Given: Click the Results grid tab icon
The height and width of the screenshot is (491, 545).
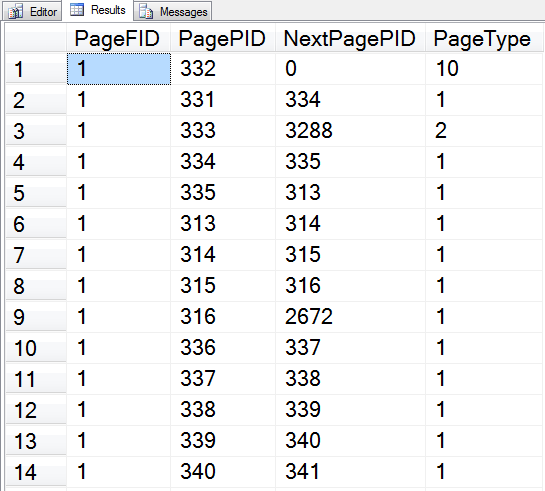Looking at the screenshot, I should (x=77, y=10).
